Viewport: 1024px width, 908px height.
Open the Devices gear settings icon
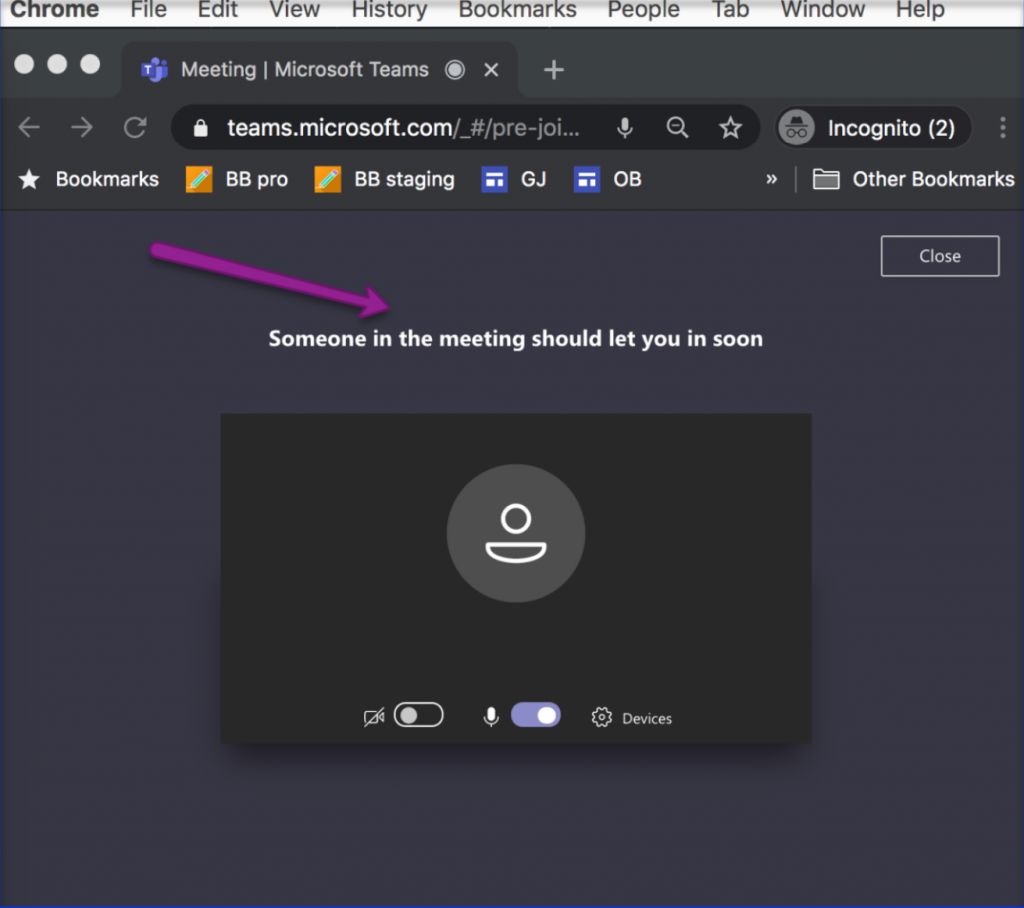click(601, 717)
